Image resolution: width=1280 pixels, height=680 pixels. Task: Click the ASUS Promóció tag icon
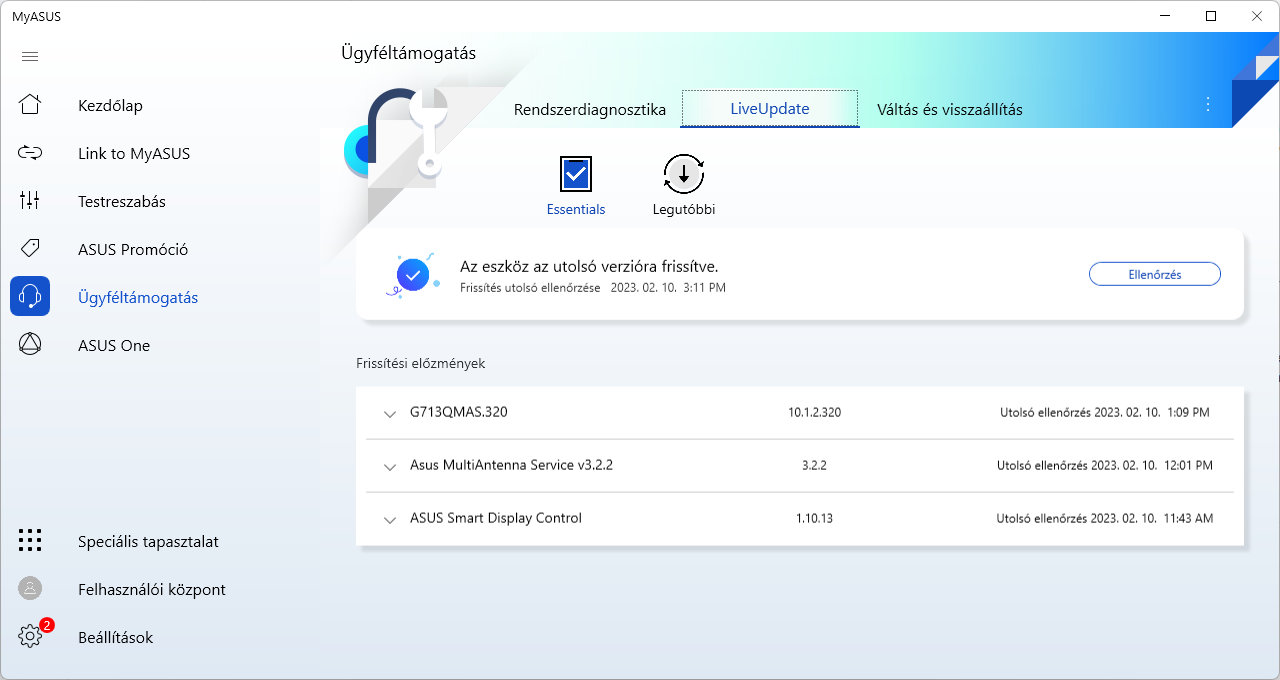(30, 249)
